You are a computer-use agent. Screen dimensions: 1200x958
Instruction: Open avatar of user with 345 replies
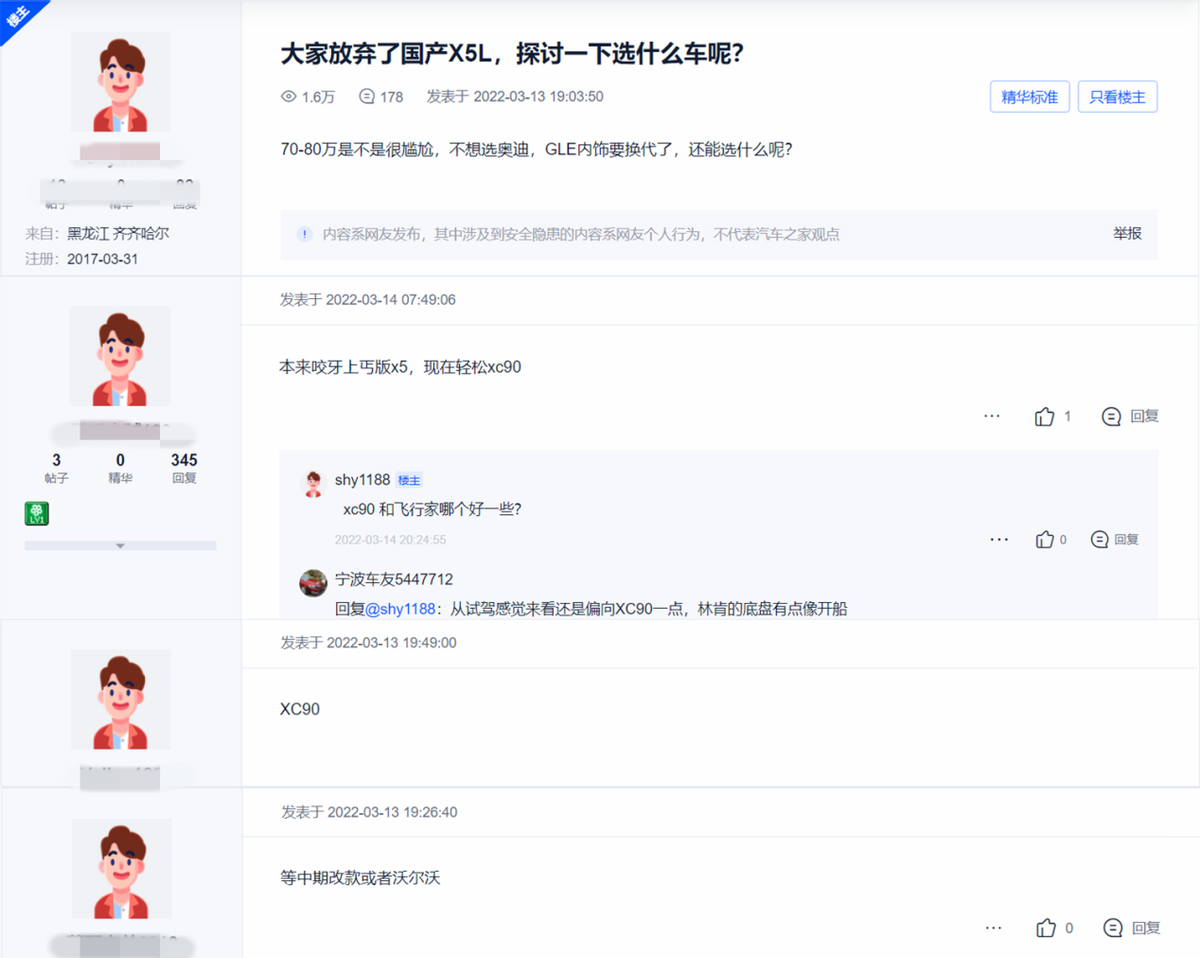pyautogui.click(x=120, y=356)
